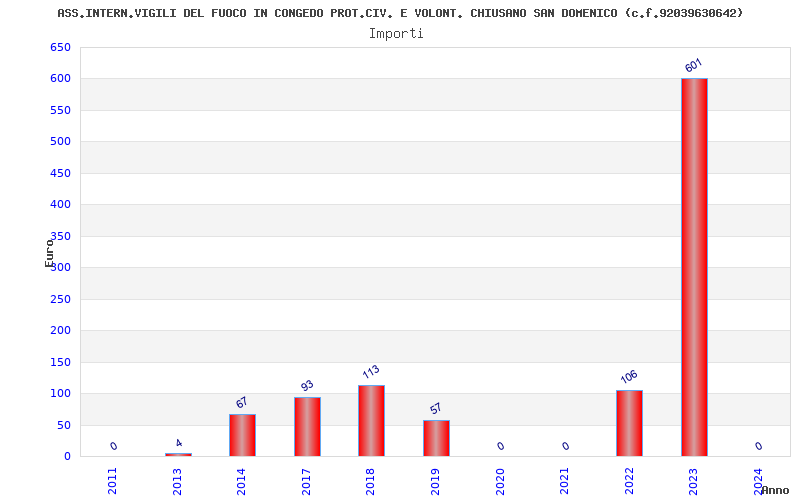Click the x-axis year label 2014
This screenshot has width=800, height=500.
click(x=241, y=481)
